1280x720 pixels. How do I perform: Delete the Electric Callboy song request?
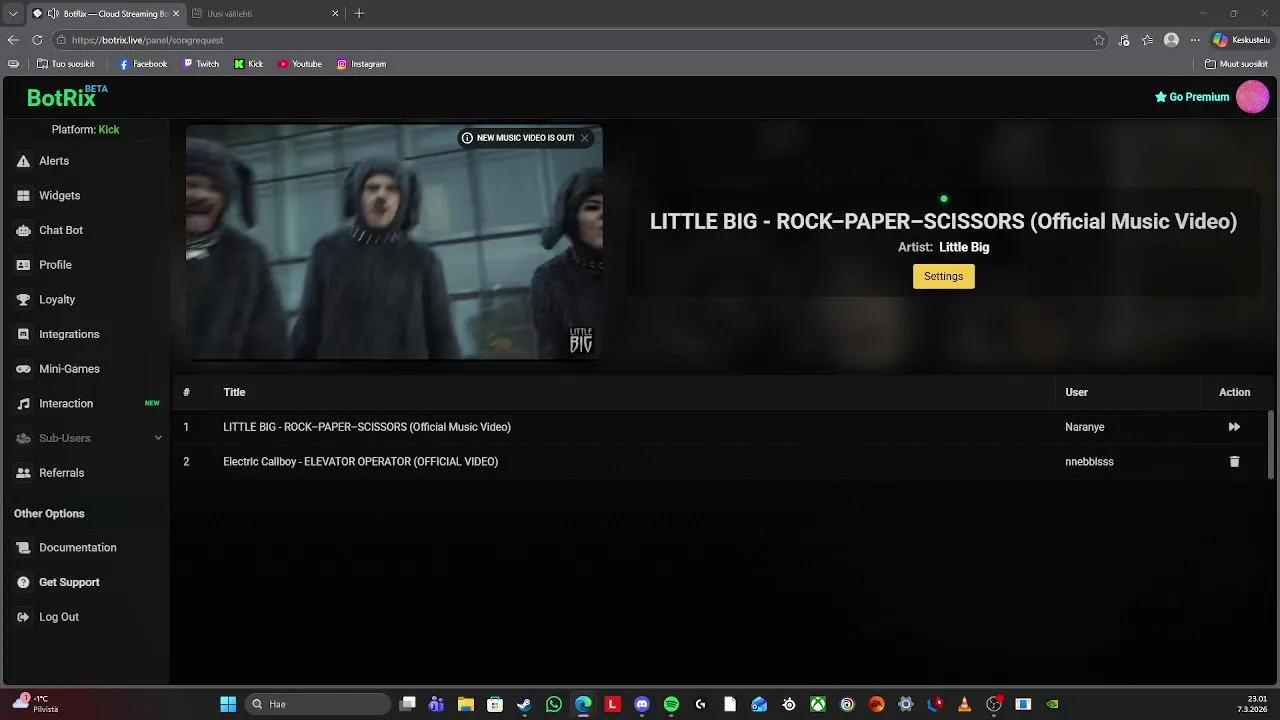coord(1234,462)
